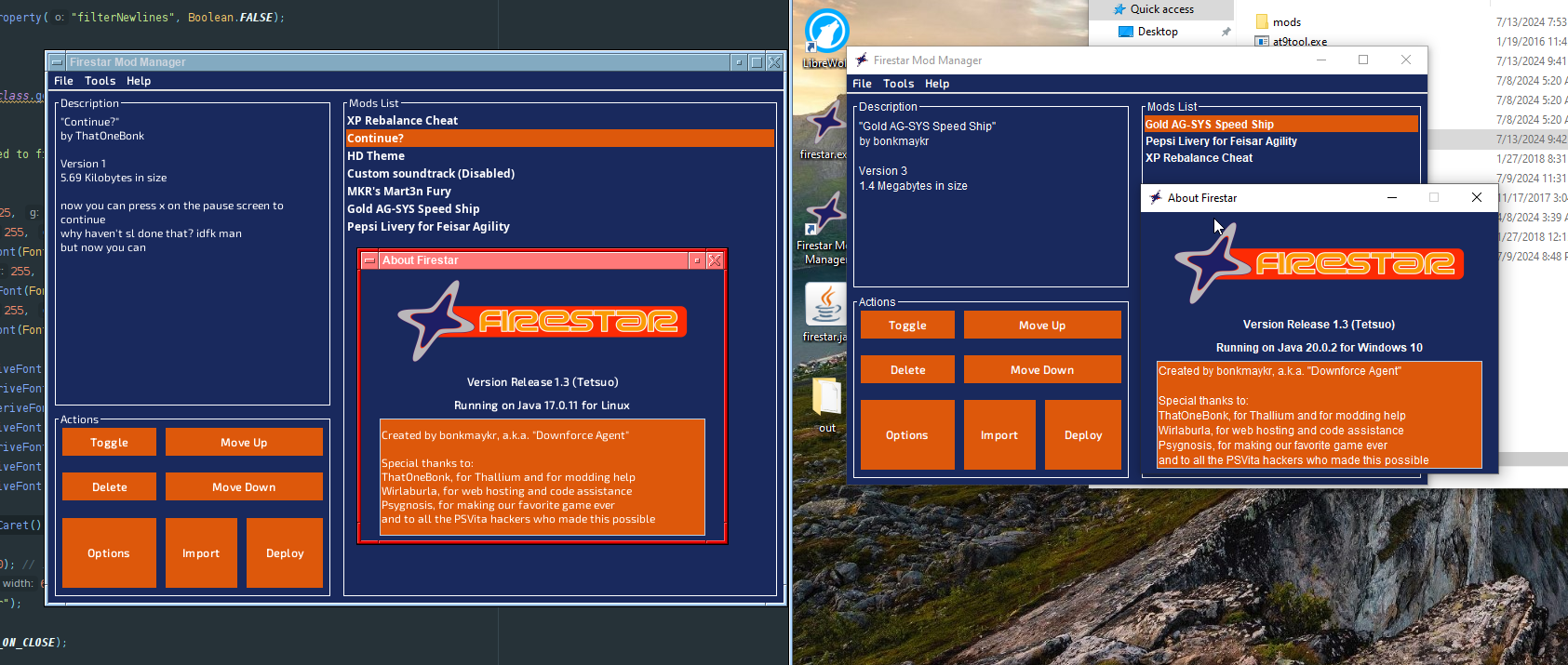This screenshot has height=665, width=1568.
Task: Click the LibreWolf desktop shortcut icon
Action: 825,33
